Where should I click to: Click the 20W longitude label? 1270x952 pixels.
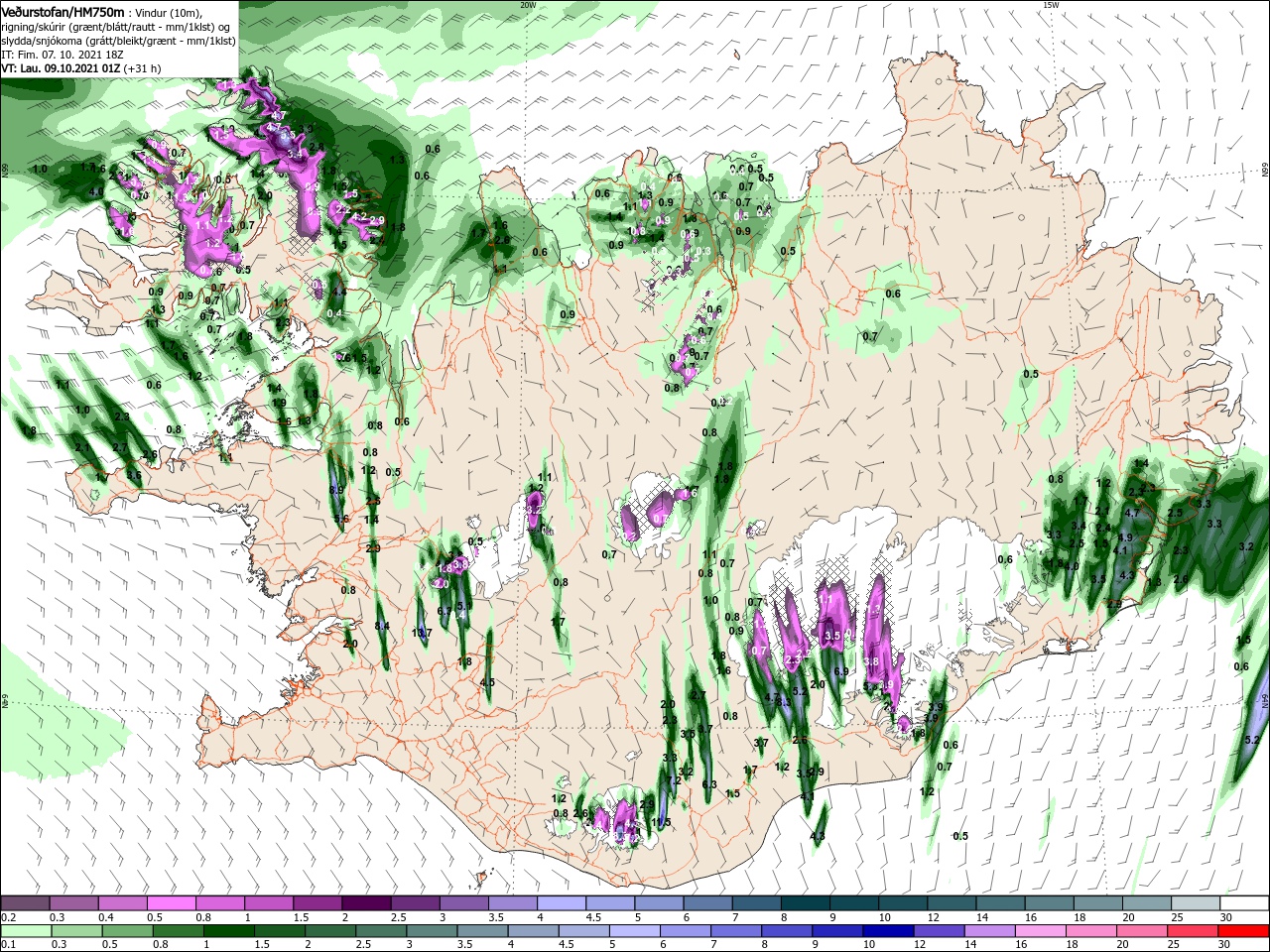point(528,5)
